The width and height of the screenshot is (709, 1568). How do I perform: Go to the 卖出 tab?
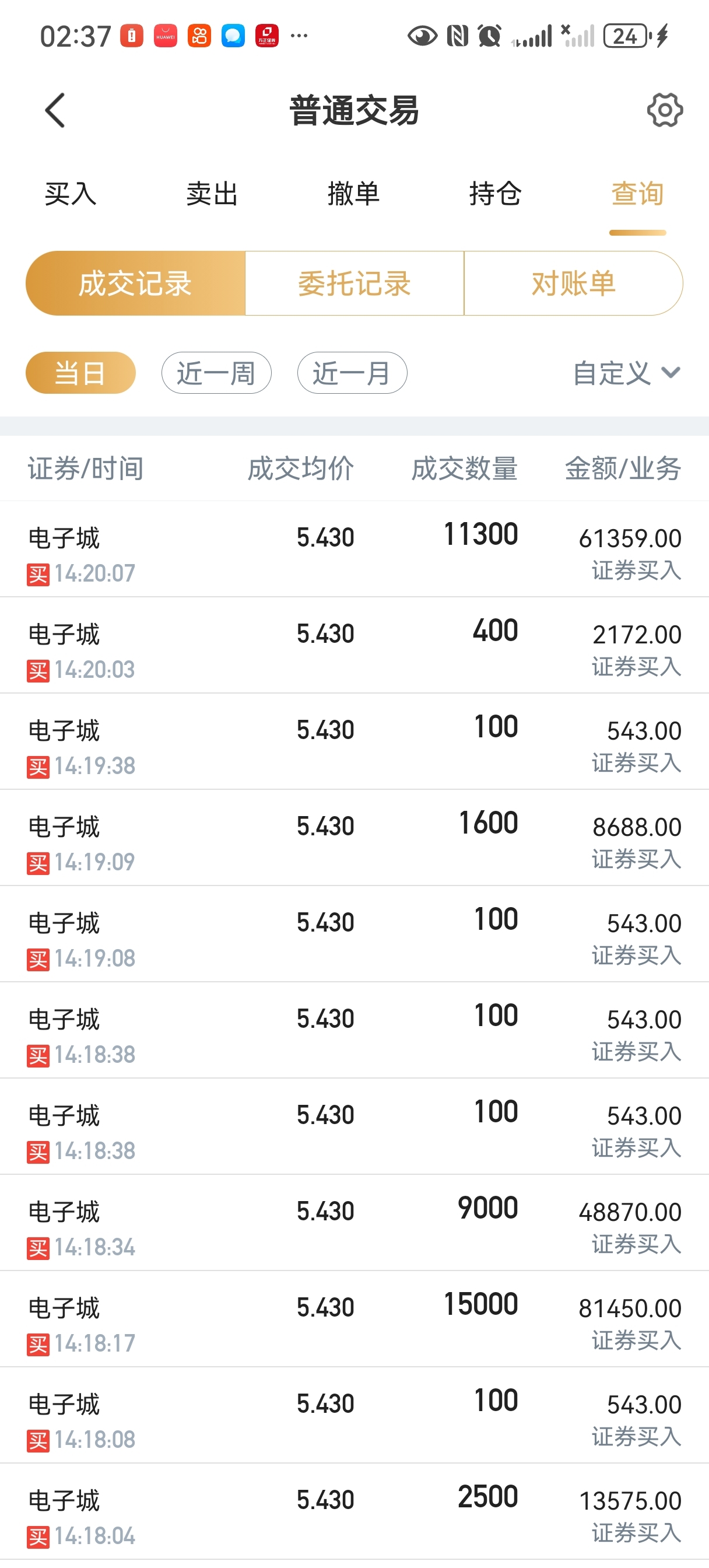click(212, 194)
